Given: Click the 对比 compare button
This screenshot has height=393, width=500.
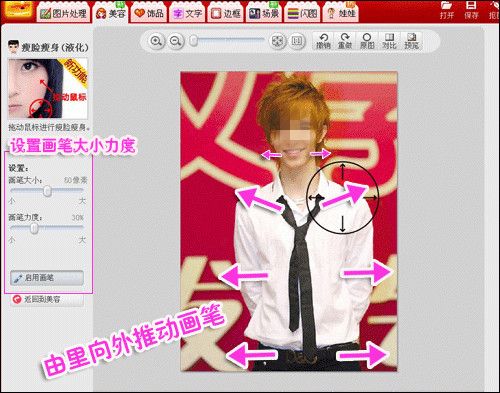Looking at the screenshot, I should [x=389, y=41].
